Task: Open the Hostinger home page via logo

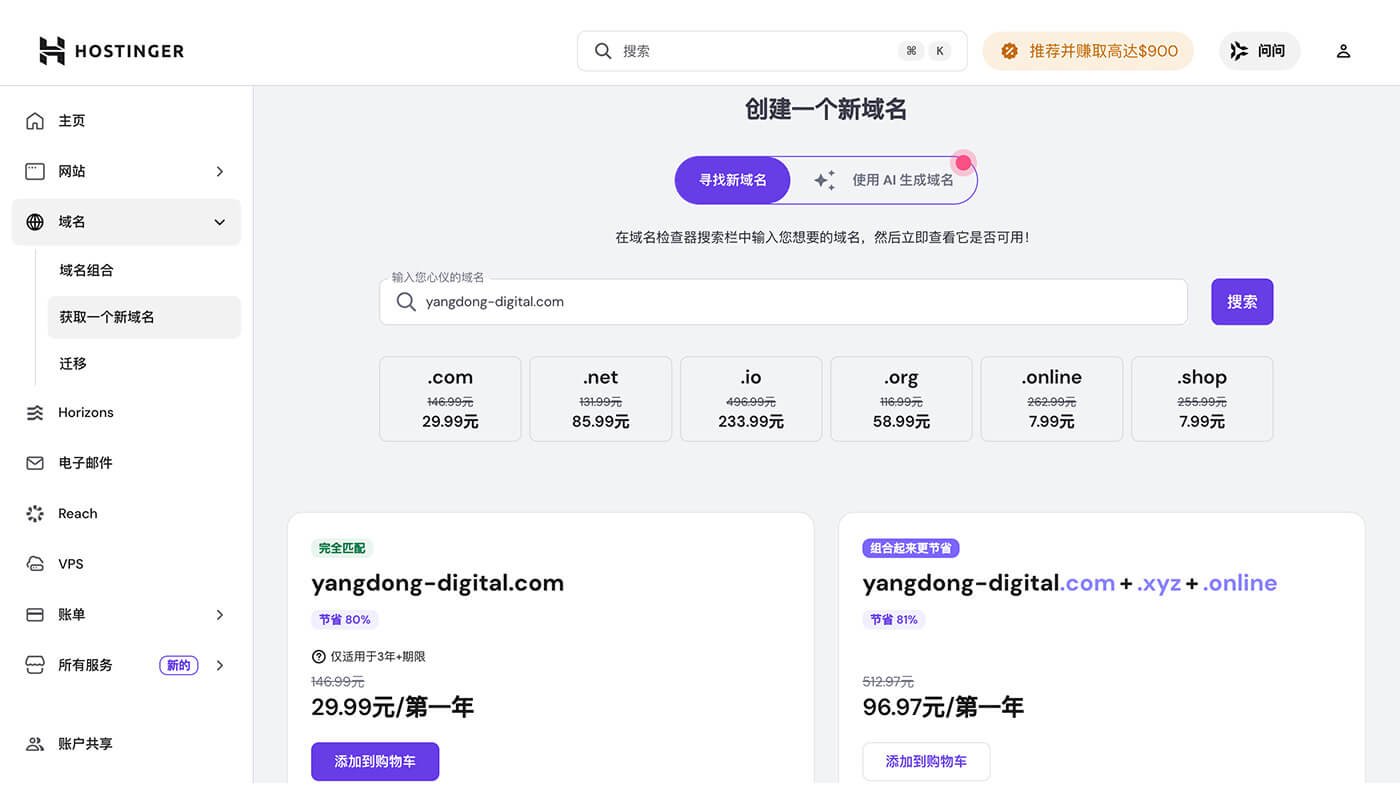Action: [110, 50]
